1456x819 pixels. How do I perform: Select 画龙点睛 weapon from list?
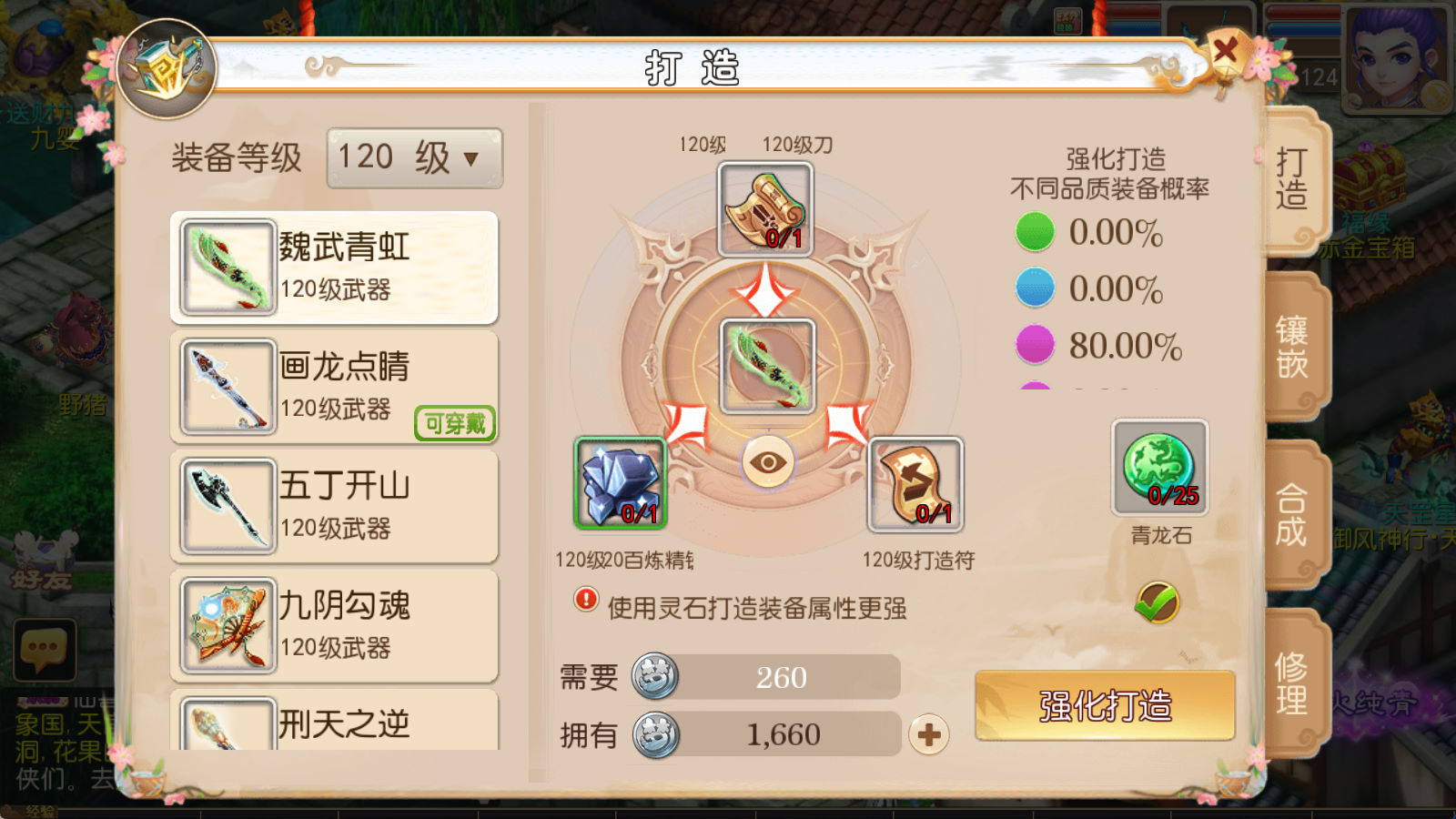(x=334, y=387)
